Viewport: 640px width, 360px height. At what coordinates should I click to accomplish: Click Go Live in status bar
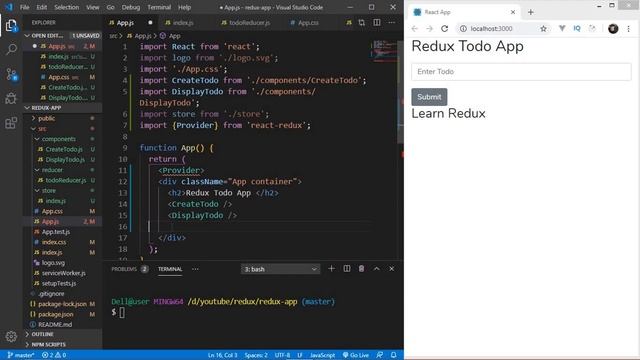click(x=356, y=355)
